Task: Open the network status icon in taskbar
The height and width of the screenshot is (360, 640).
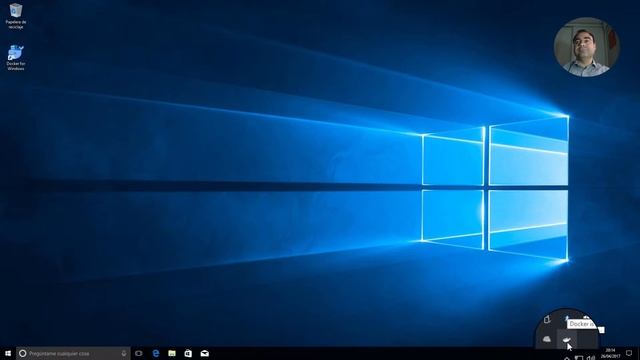Action: tap(579, 358)
